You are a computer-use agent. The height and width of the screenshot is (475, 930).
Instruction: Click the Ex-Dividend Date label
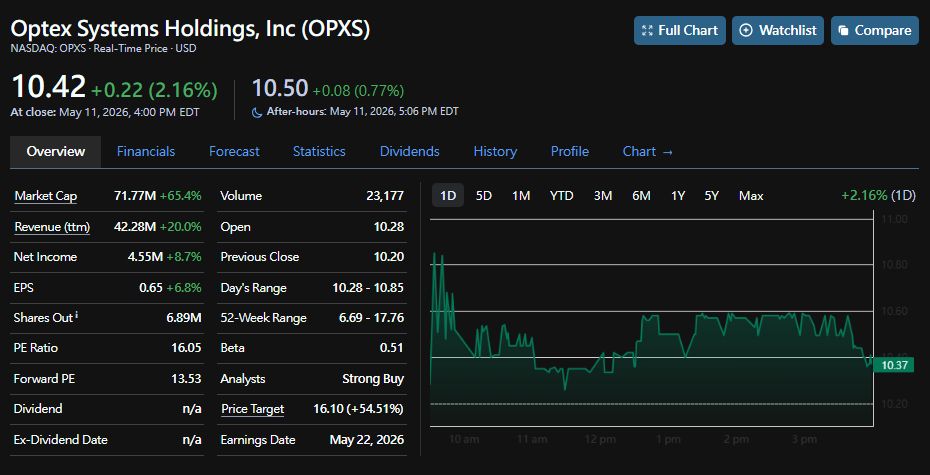pos(60,440)
